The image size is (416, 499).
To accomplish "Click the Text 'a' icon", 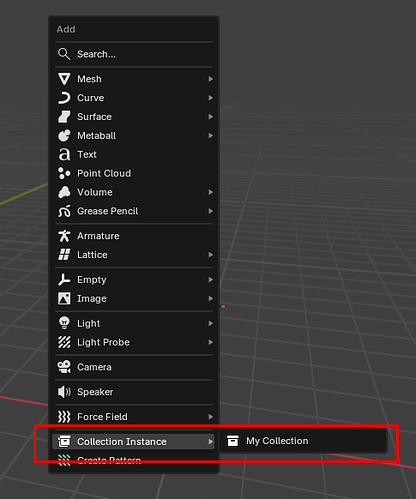I will tap(64, 155).
